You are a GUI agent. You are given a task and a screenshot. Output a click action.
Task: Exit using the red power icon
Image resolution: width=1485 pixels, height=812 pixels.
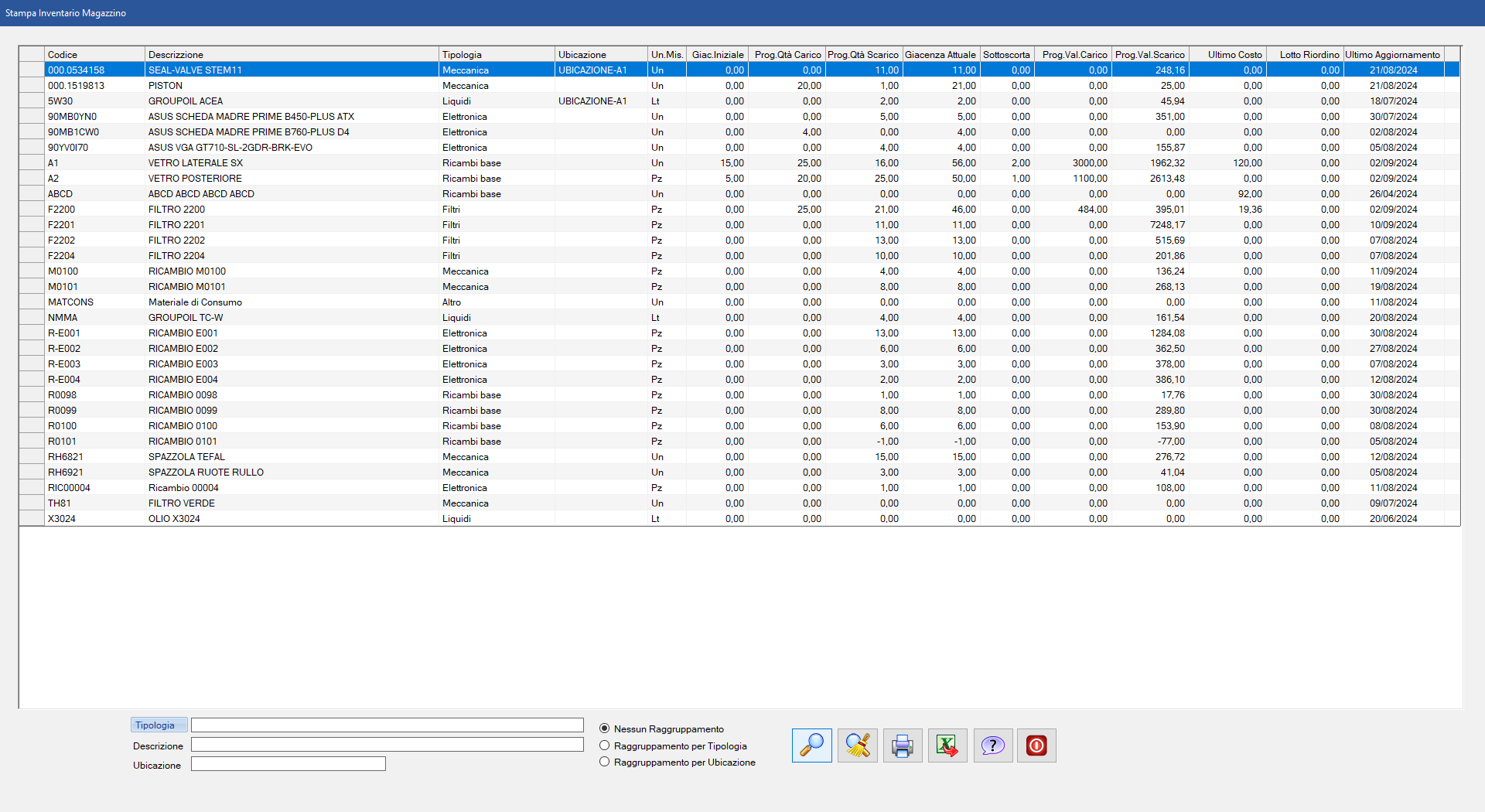click(1036, 745)
